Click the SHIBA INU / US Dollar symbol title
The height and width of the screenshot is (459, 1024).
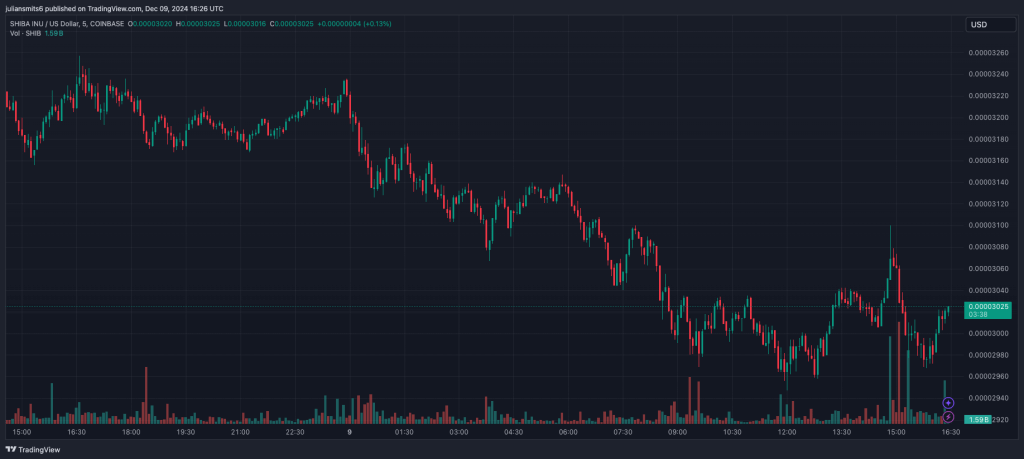click(x=67, y=24)
